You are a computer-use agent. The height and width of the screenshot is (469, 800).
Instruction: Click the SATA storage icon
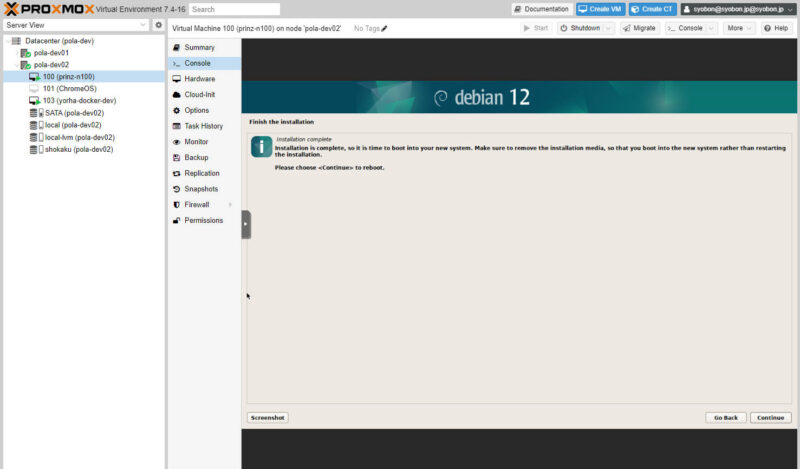pos(36,113)
